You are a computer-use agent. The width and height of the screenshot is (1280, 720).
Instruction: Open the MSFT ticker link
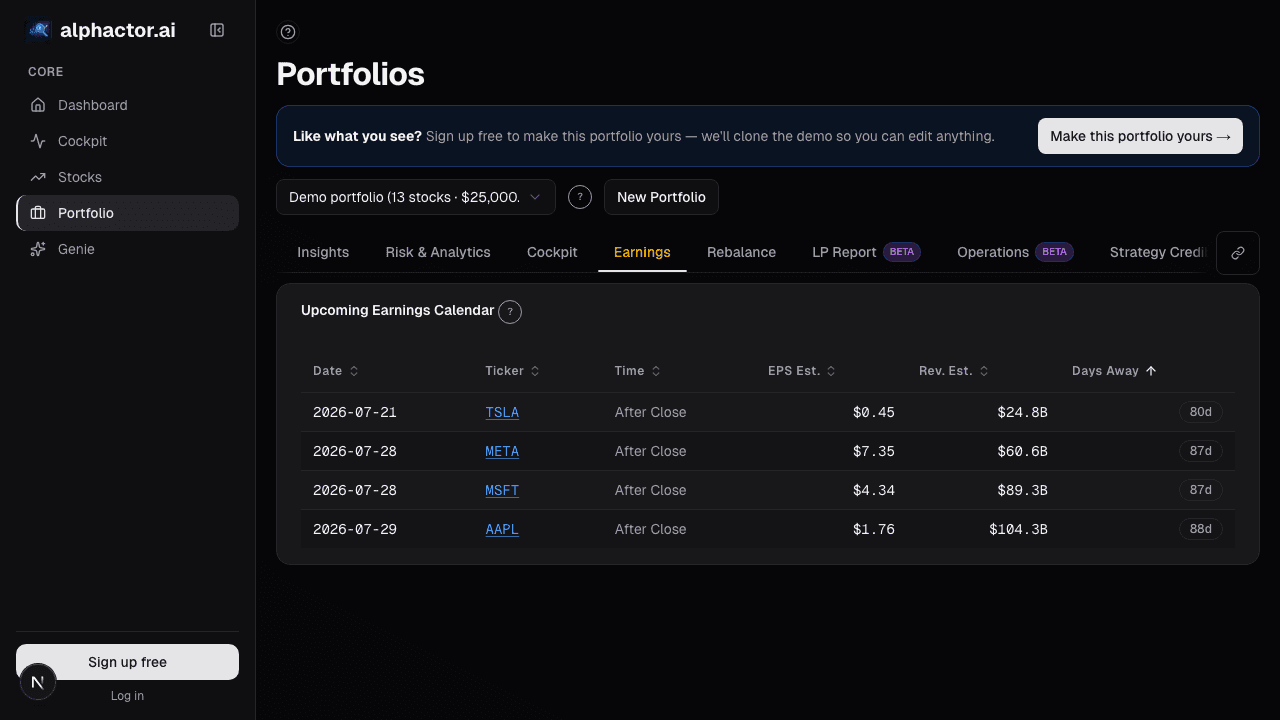[x=502, y=490]
